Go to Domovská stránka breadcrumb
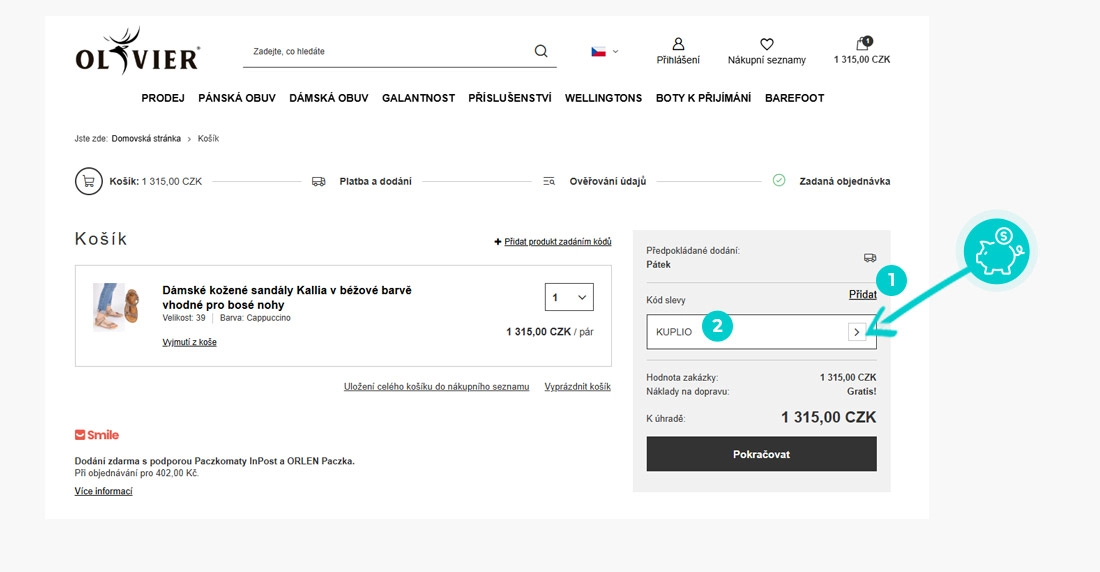 (x=146, y=139)
